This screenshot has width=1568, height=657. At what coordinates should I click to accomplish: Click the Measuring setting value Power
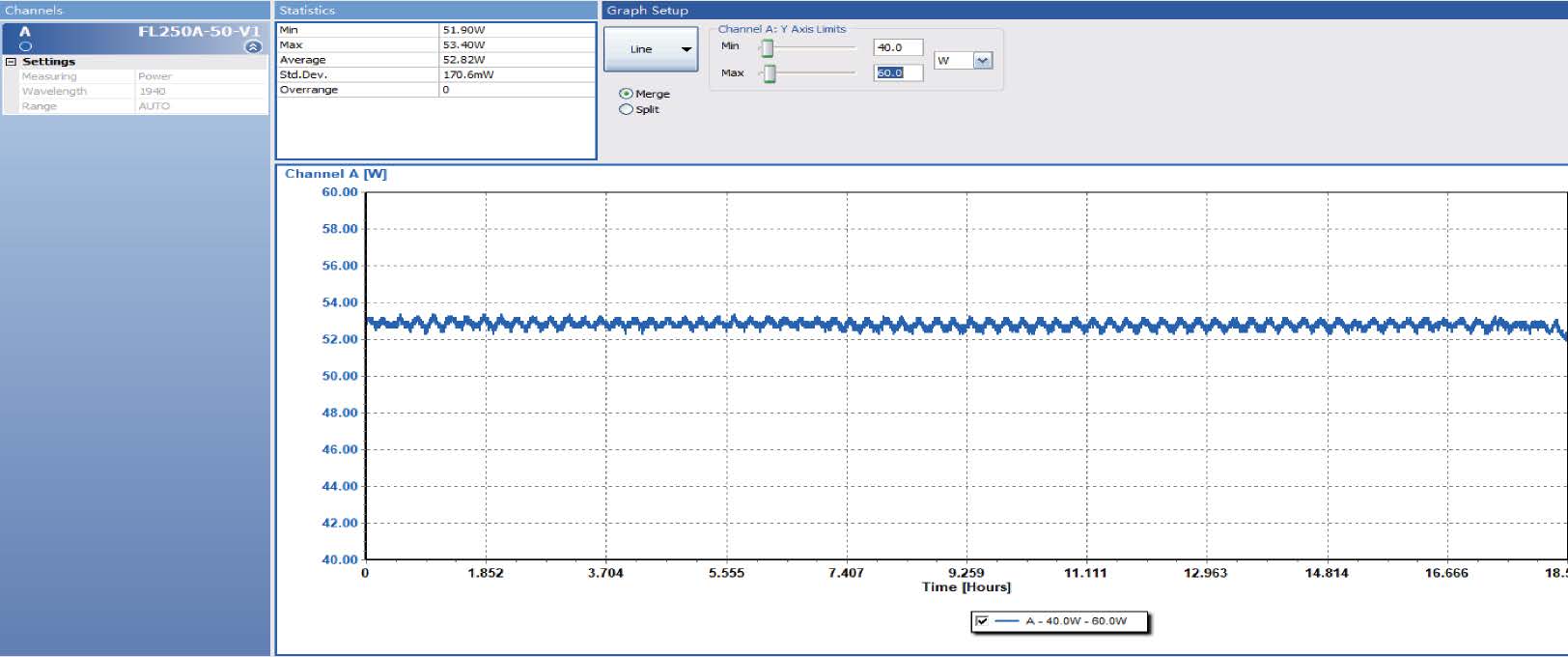coord(154,76)
